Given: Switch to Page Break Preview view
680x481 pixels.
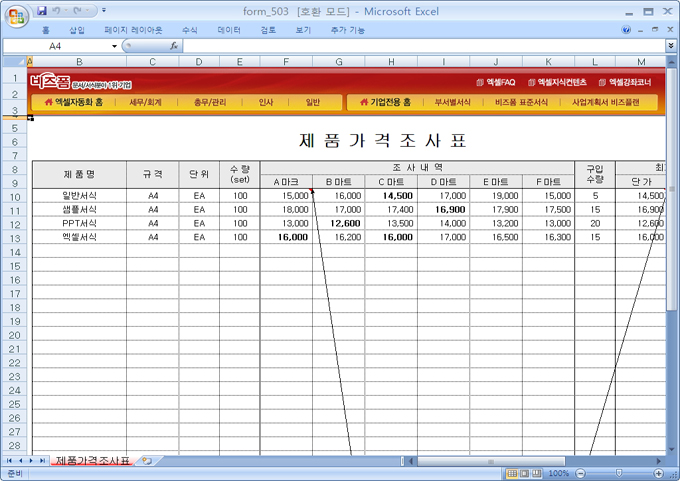Looking at the screenshot, I should tap(538, 473).
